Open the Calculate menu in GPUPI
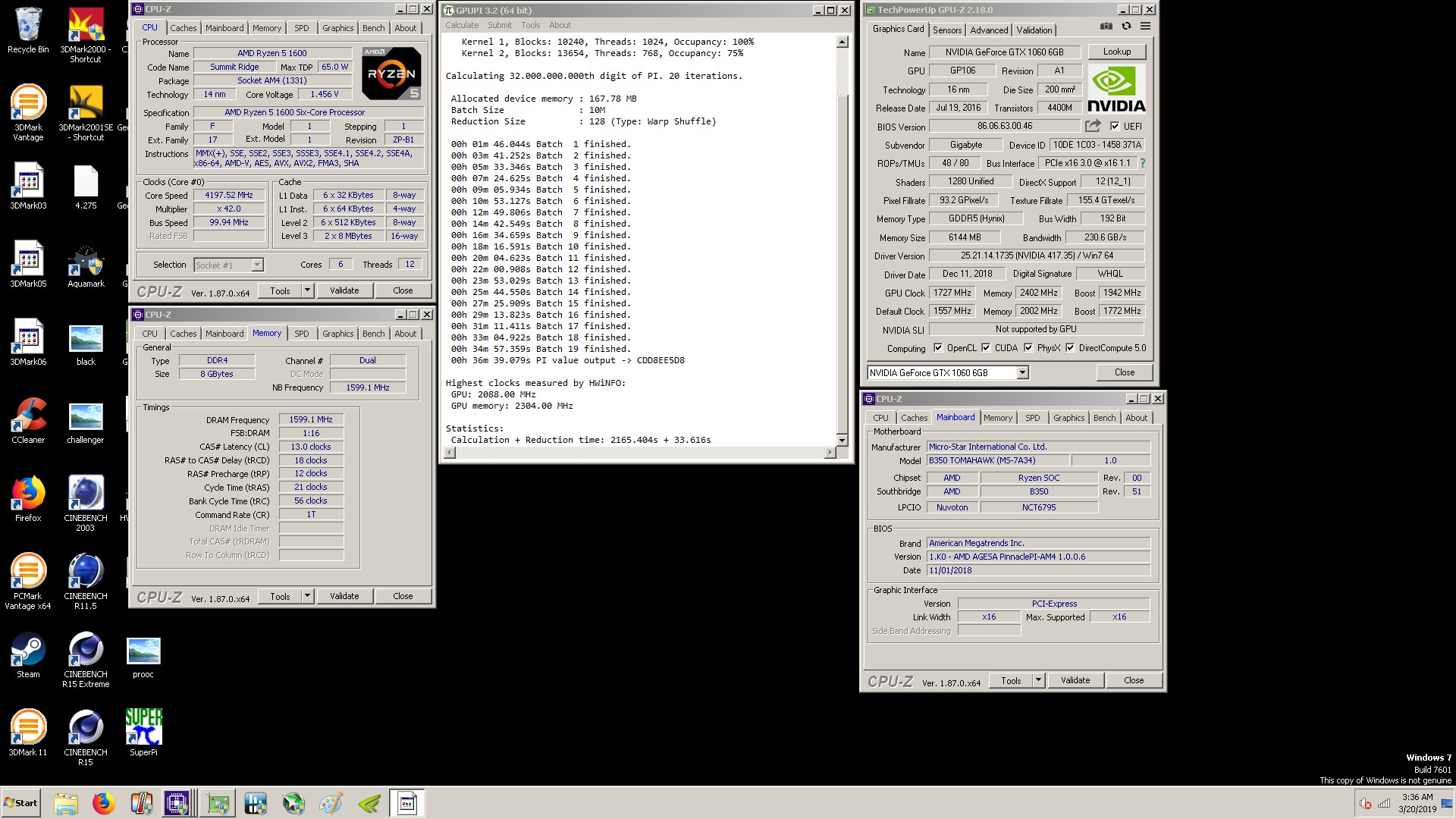 tap(462, 25)
